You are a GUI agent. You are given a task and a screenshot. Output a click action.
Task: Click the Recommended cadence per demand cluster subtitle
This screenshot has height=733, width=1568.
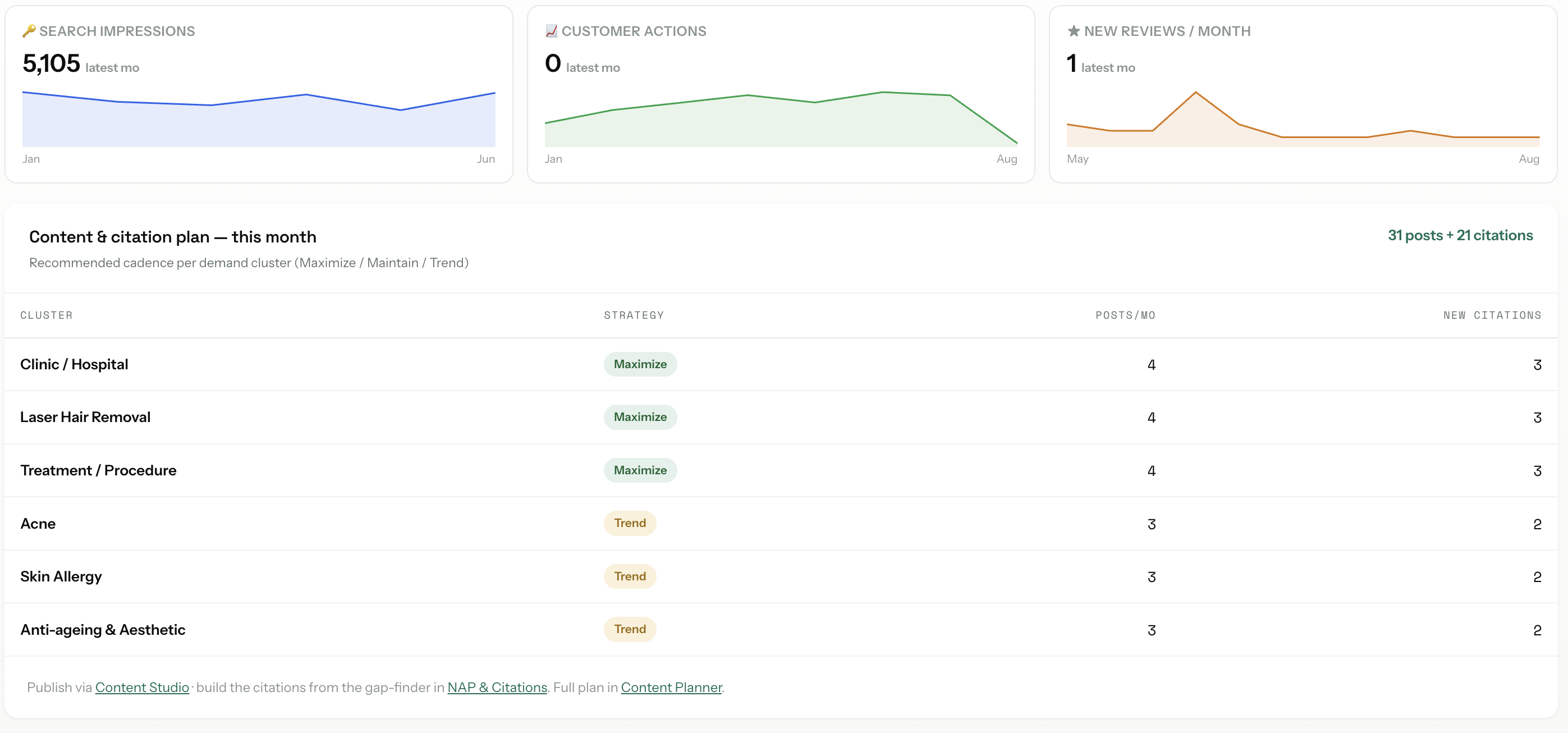coord(249,263)
